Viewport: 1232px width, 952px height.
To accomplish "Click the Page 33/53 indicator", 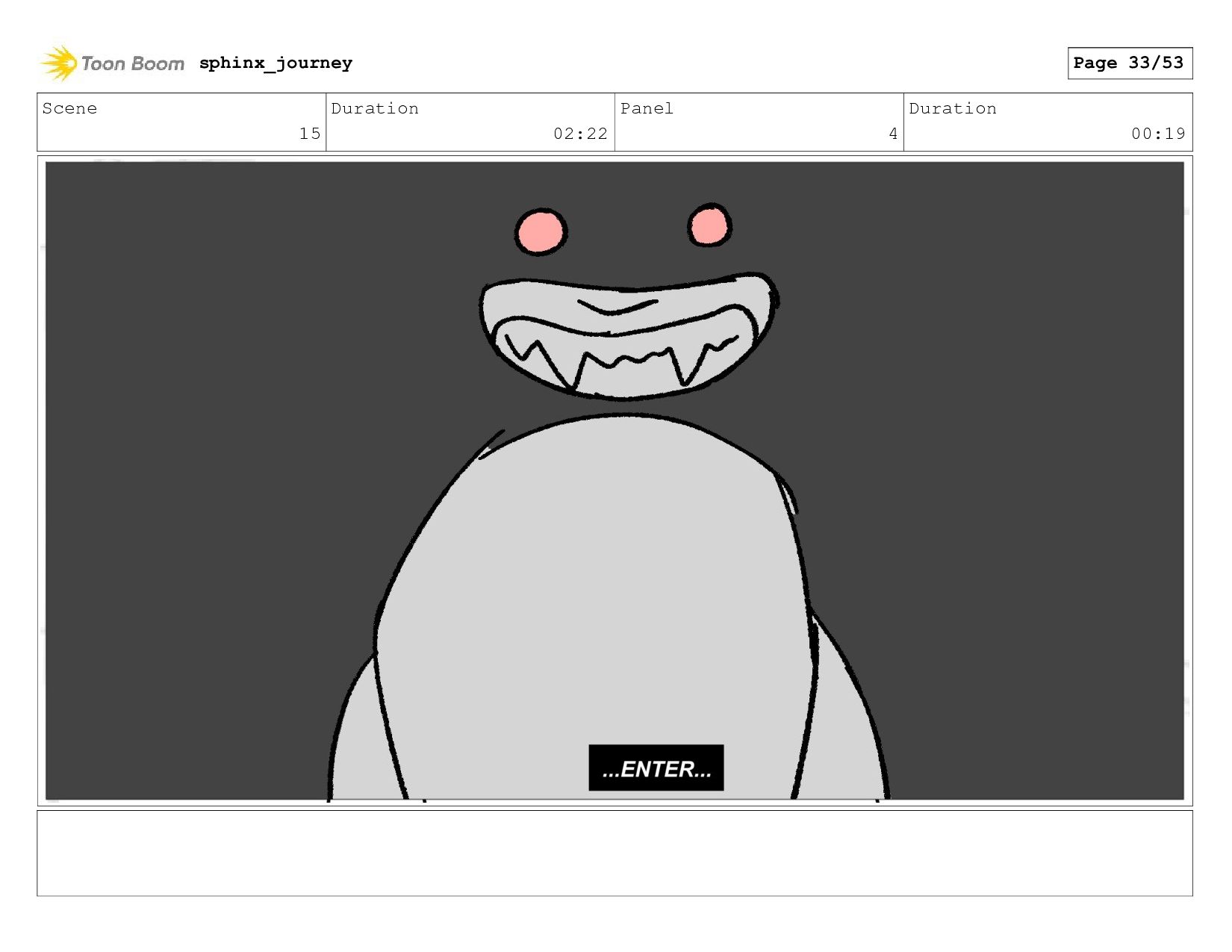I will click(x=1129, y=63).
